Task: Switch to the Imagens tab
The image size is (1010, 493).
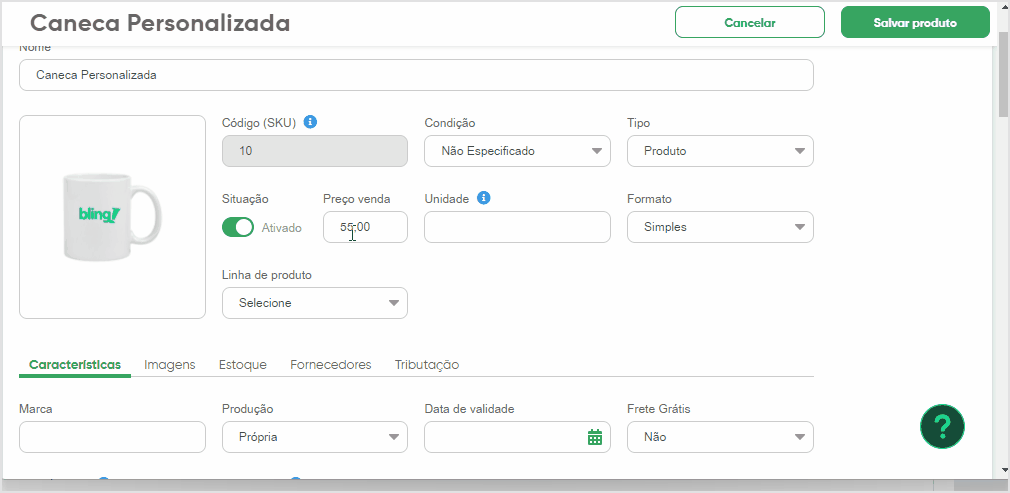Action: point(169,365)
